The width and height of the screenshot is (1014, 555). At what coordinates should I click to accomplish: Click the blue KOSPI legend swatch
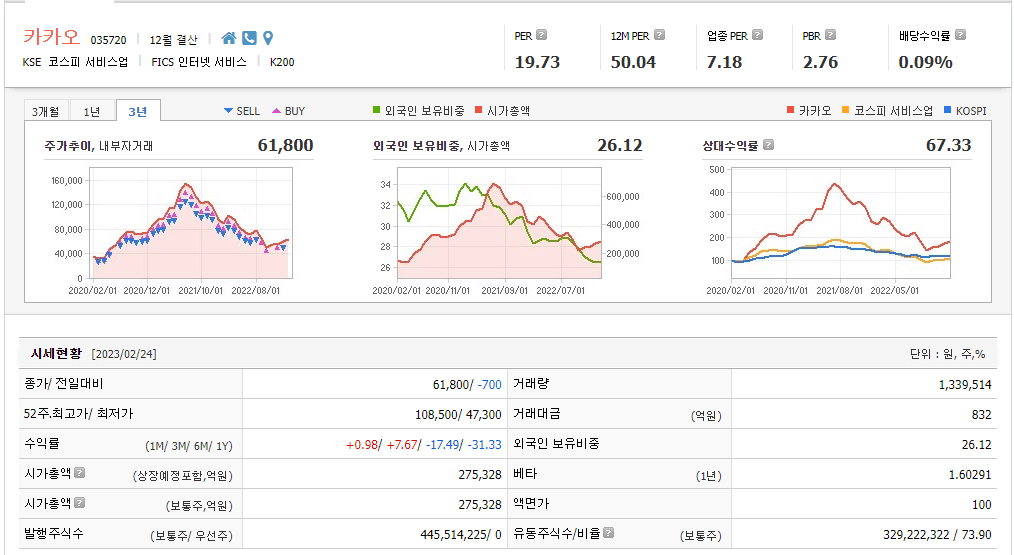click(x=947, y=110)
